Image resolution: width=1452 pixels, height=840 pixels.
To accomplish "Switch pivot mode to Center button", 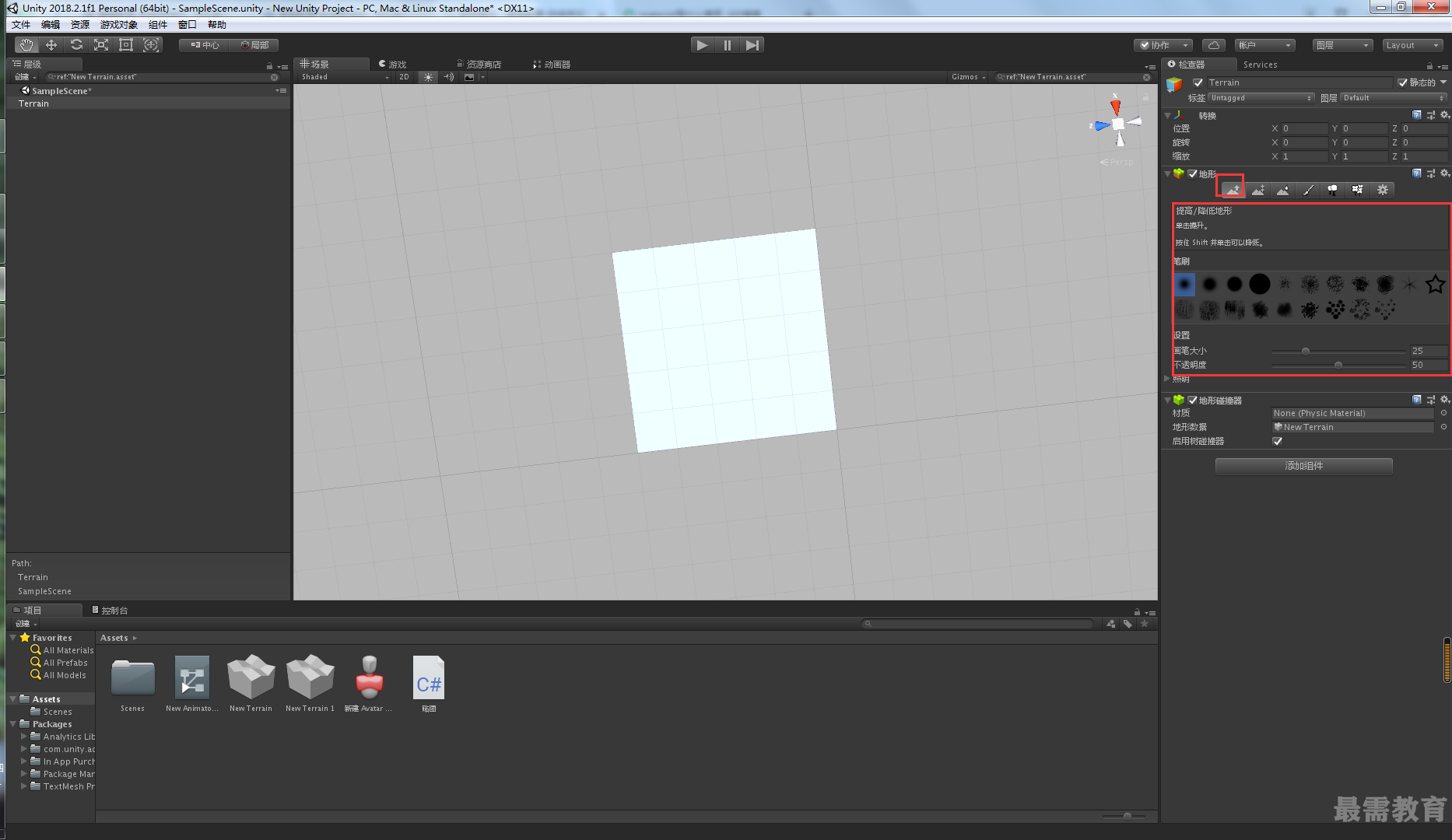I will tap(205, 45).
